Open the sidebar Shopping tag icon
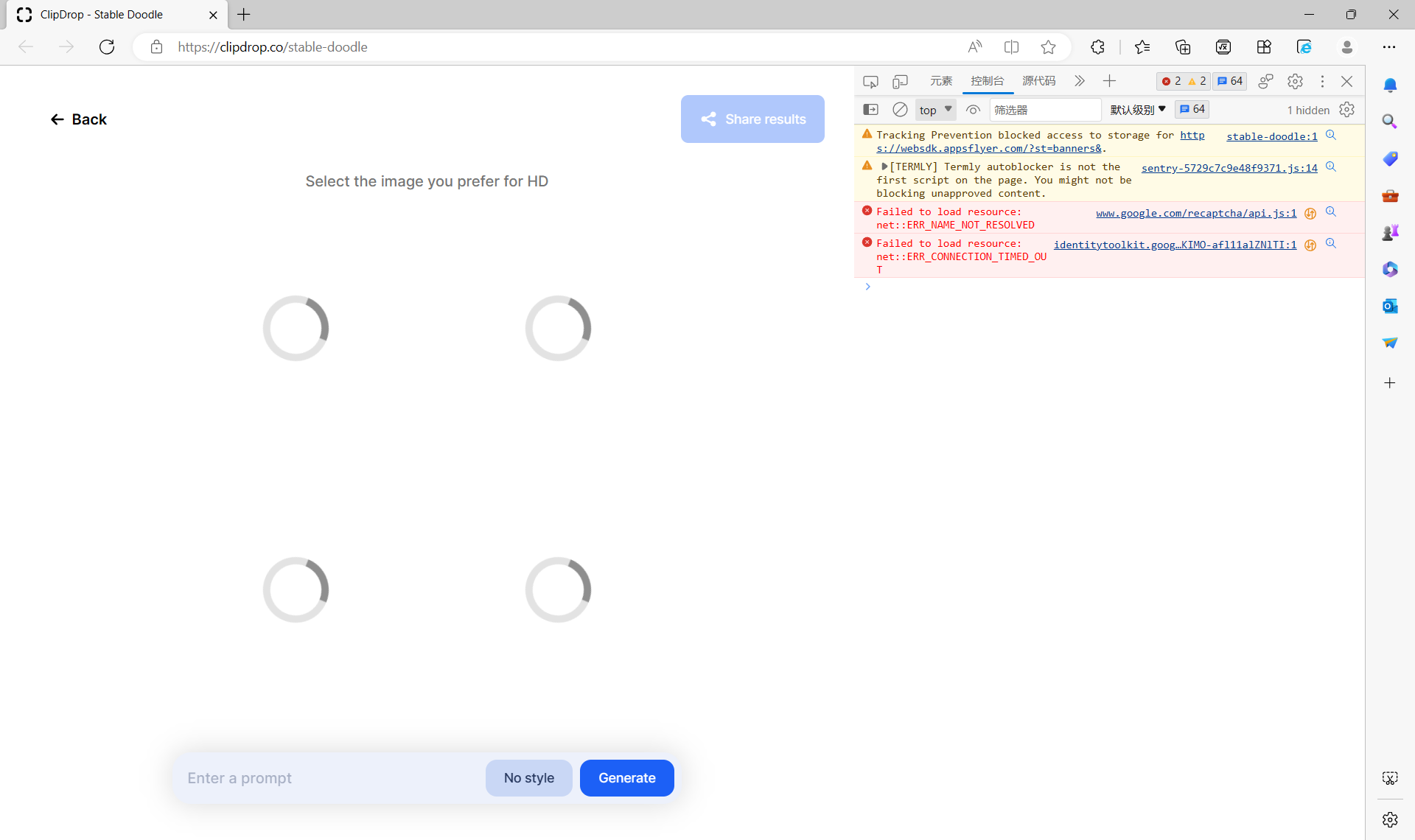Viewport: 1415px width, 840px height. pos(1390,158)
